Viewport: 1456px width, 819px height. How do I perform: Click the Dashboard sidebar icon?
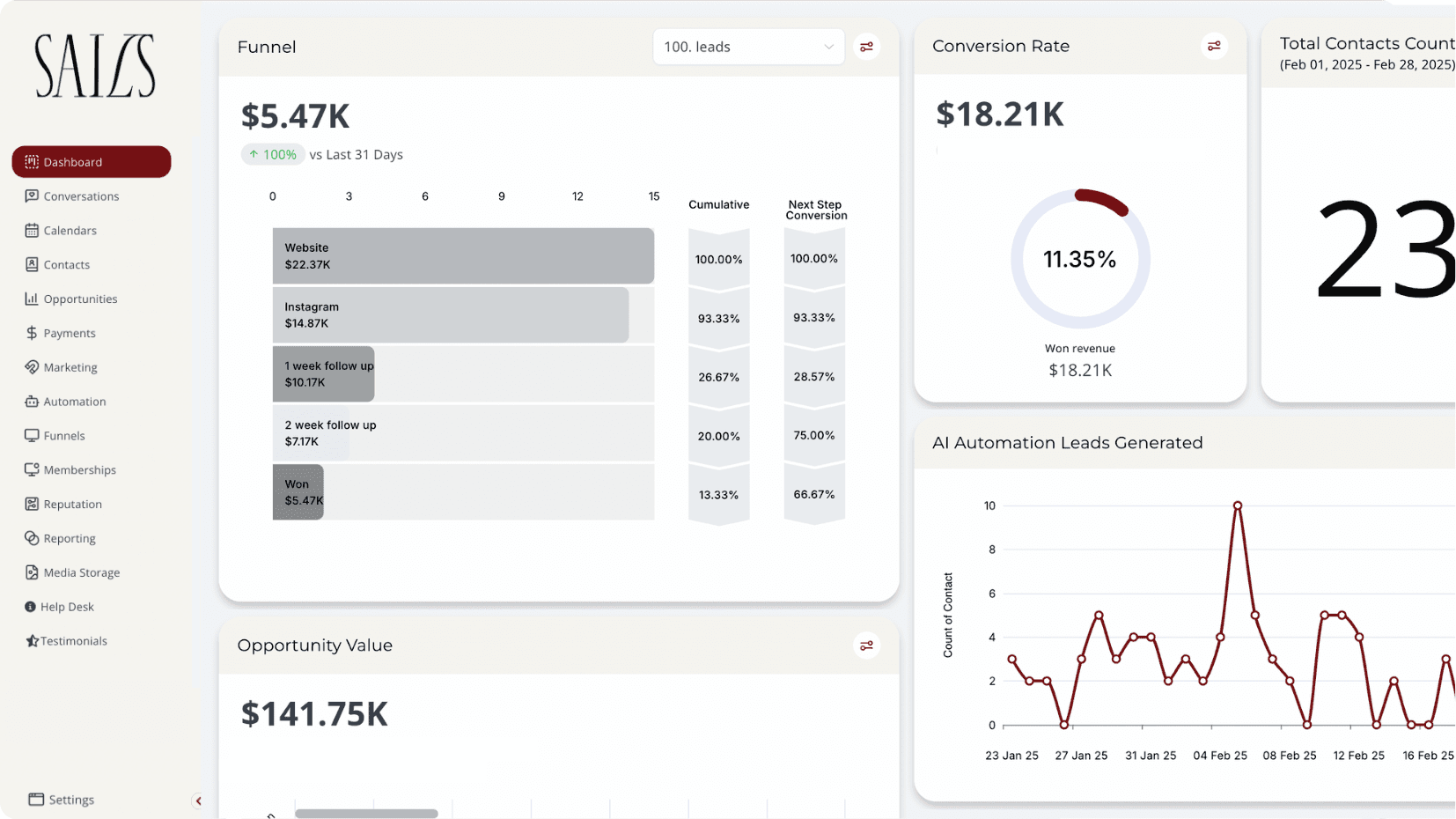click(32, 162)
